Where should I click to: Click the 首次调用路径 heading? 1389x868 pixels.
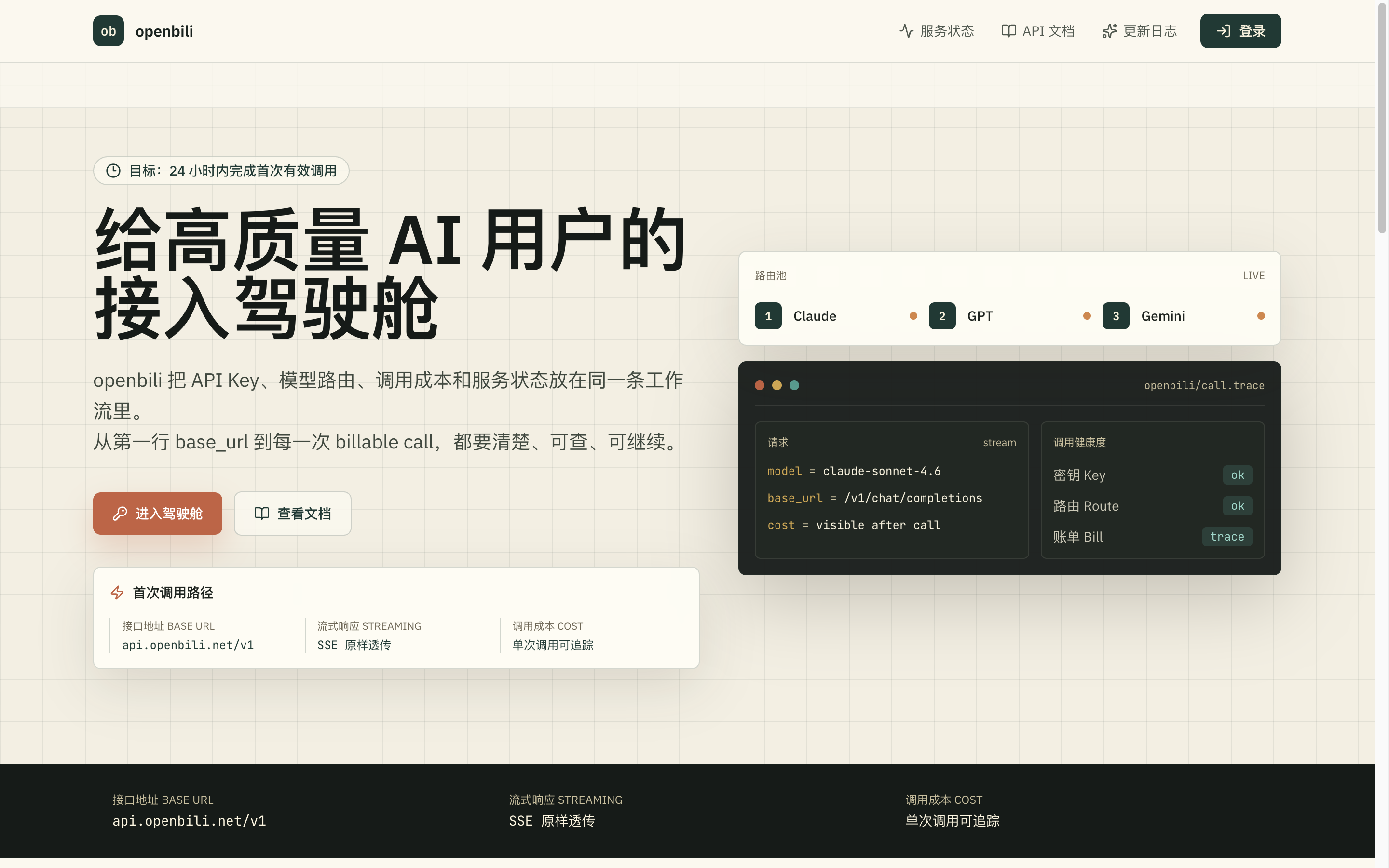[x=173, y=593]
